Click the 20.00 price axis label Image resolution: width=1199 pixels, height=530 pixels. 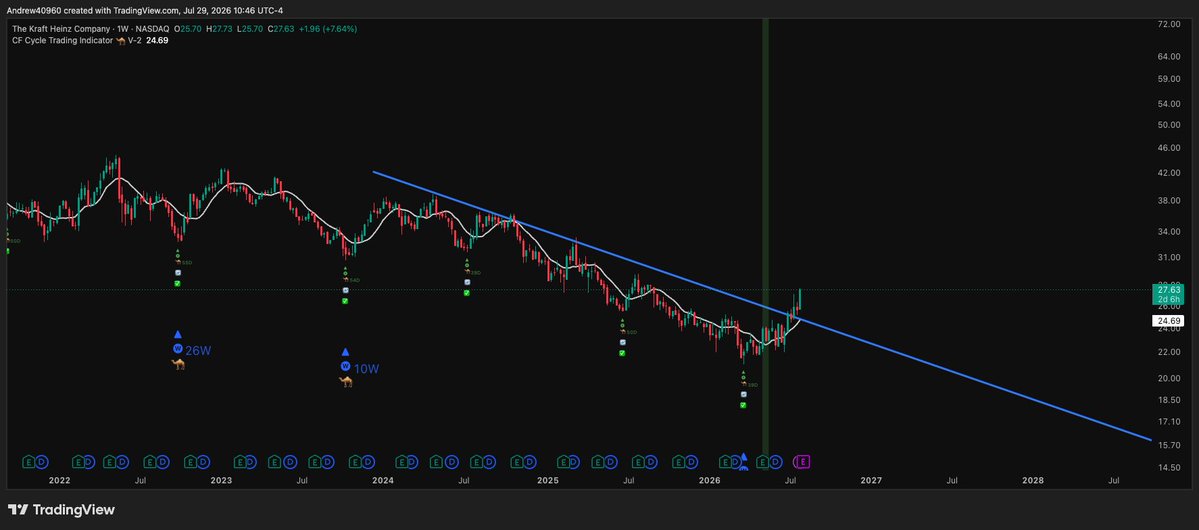1168,379
